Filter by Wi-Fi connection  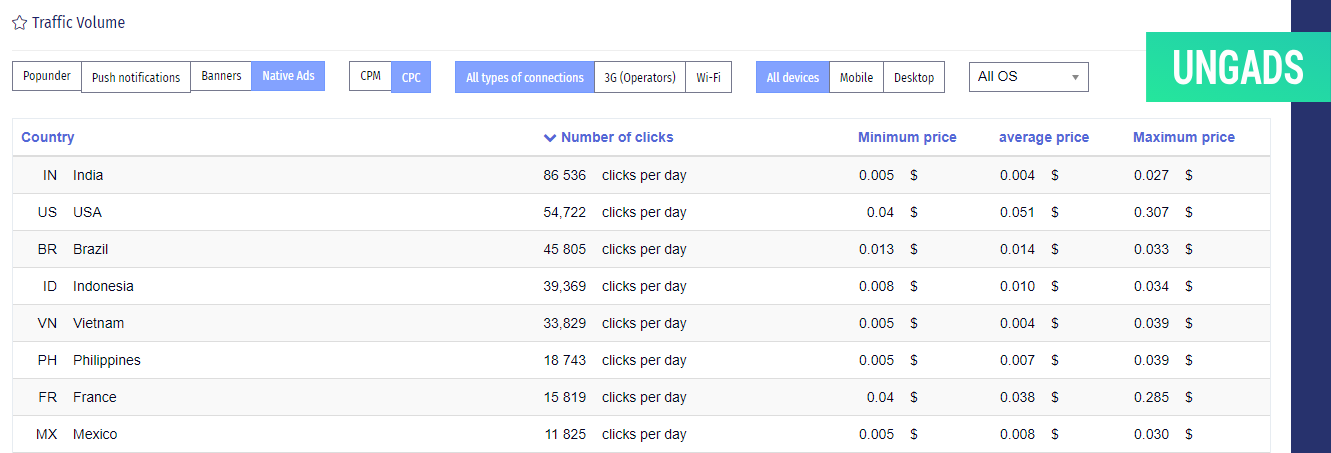coord(708,77)
